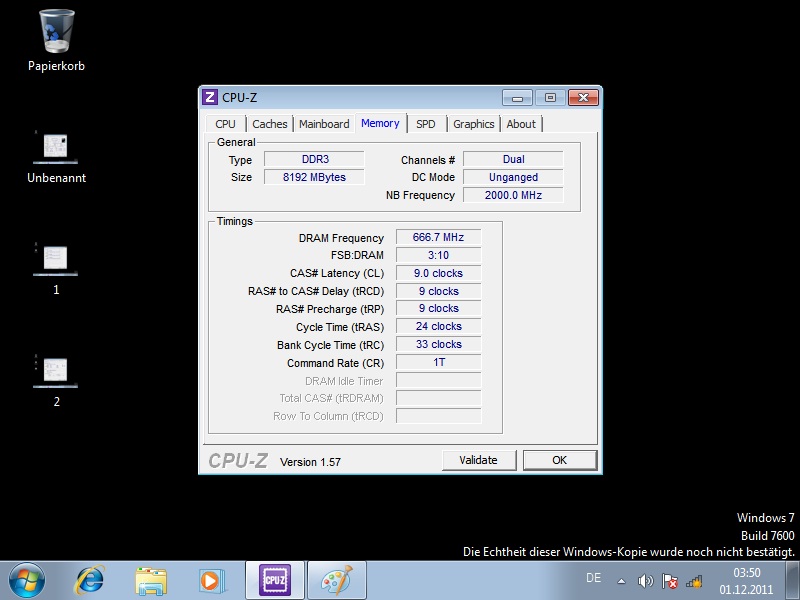Open the About tab
Image resolution: width=800 pixels, height=600 pixels.
click(x=521, y=124)
